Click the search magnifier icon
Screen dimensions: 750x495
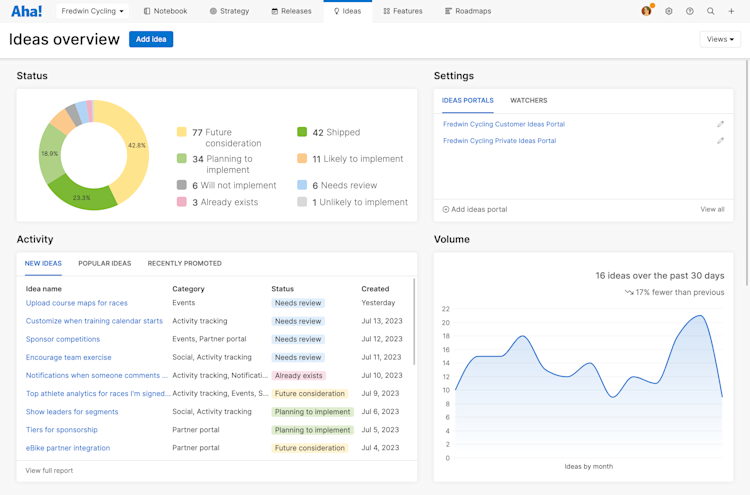(711, 11)
